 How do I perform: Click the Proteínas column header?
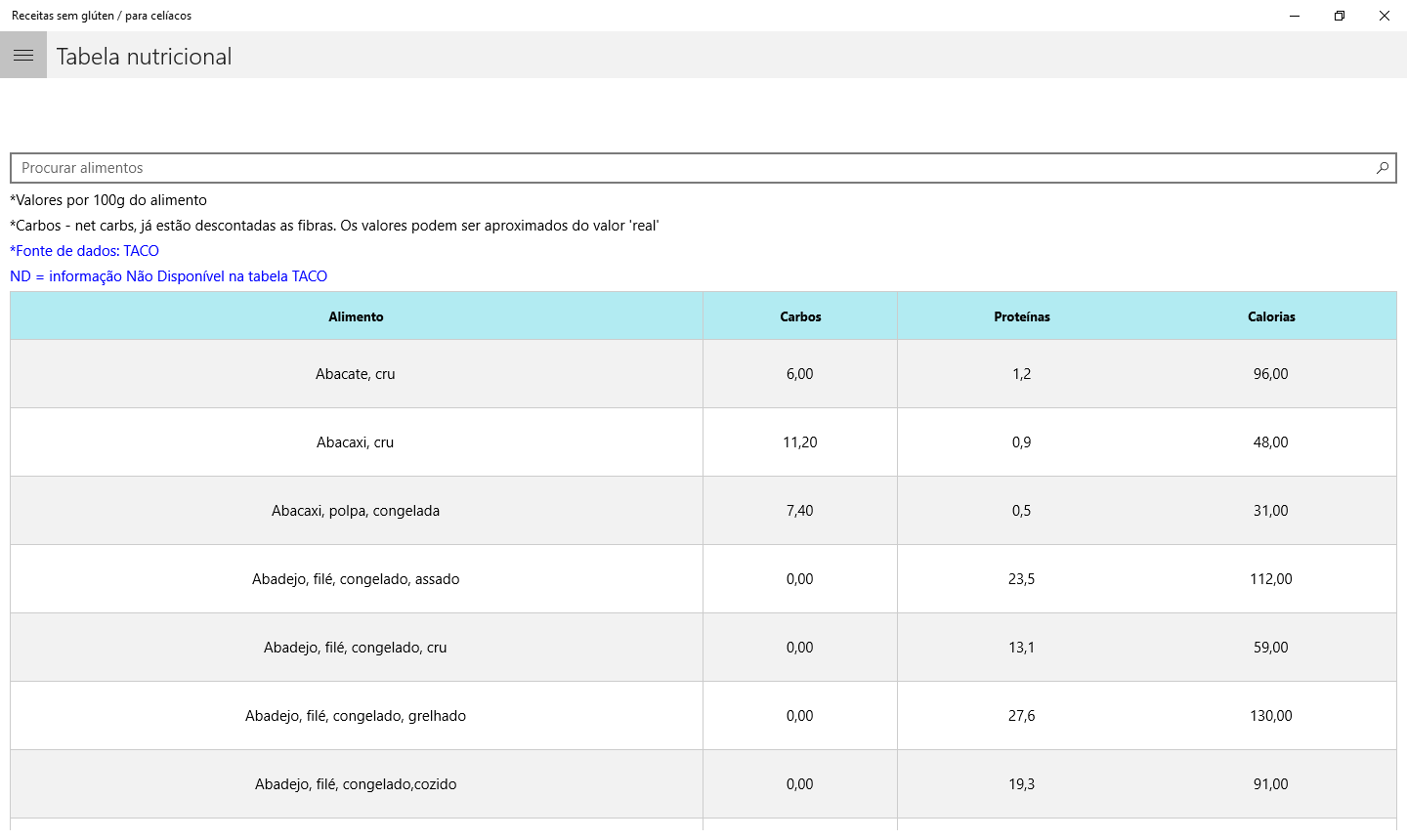pyautogui.click(x=1022, y=316)
